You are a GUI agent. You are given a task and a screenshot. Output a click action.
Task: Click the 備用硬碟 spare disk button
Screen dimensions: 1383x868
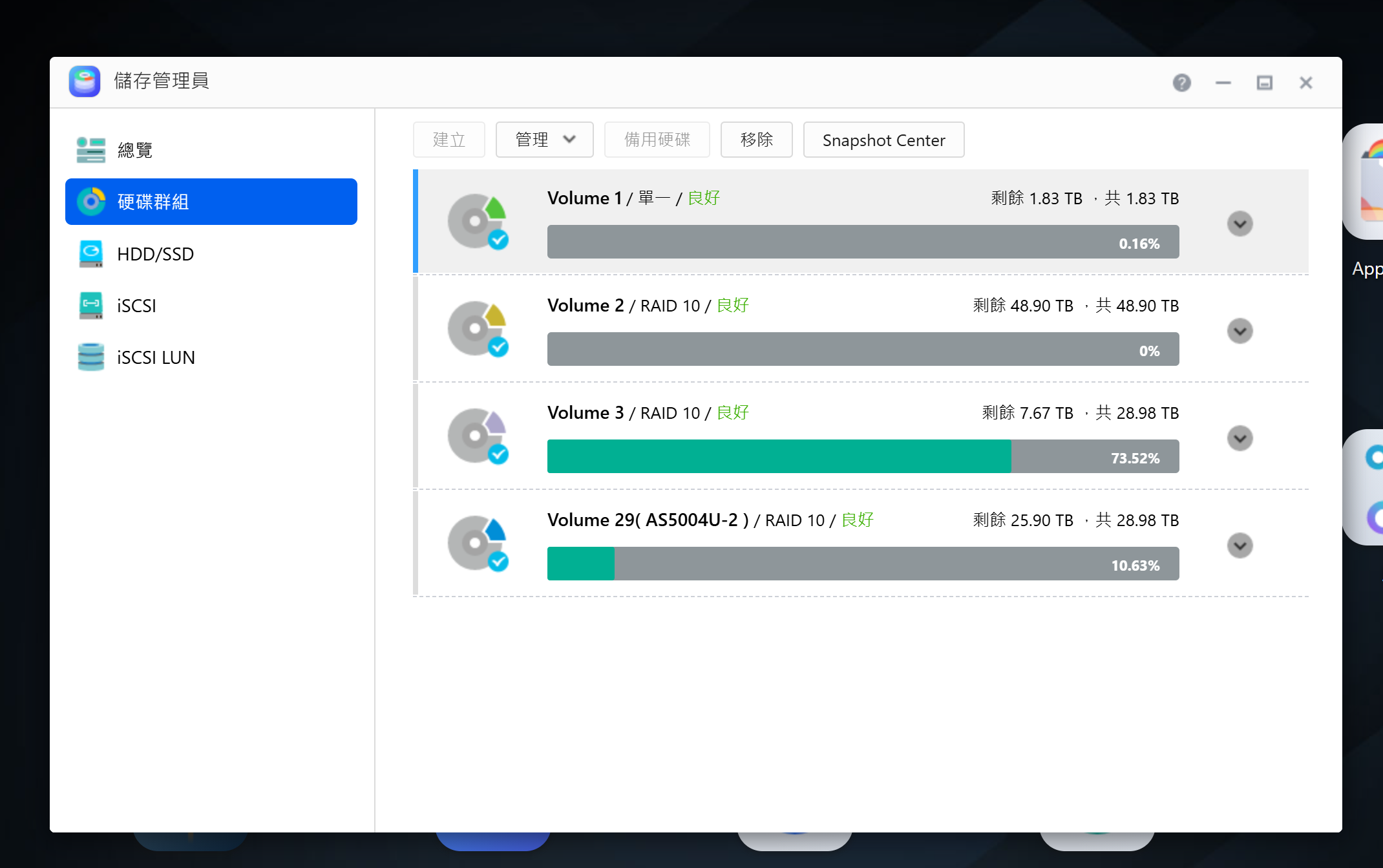coord(657,140)
